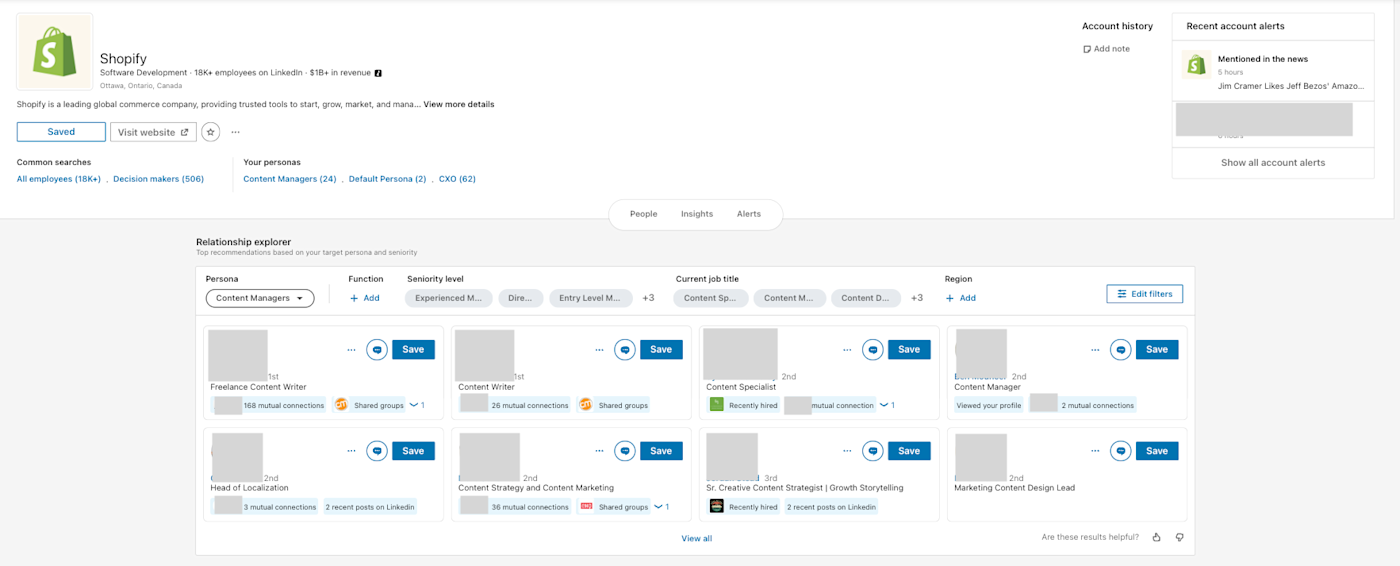Open Default Persona (2) link
1400x566 pixels.
point(387,179)
